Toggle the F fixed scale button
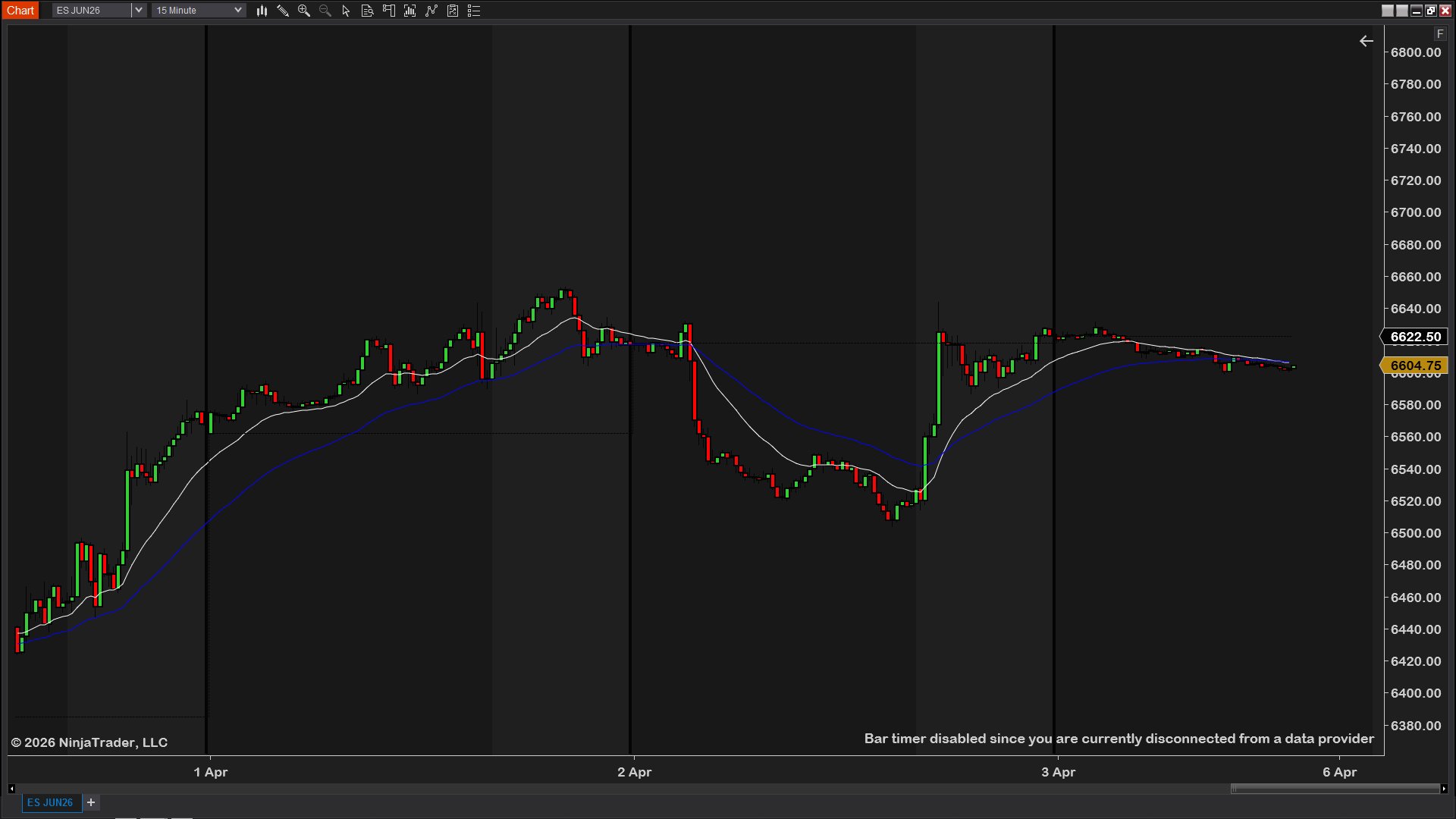 coord(1440,33)
